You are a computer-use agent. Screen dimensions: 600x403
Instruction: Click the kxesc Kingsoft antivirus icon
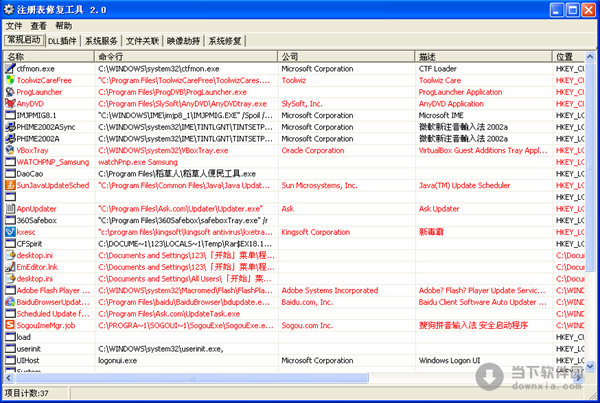[x=9, y=231]
